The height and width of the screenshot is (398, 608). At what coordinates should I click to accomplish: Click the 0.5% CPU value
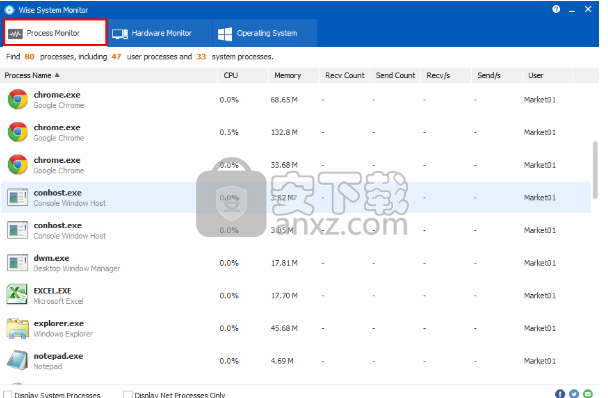click(229, 132)
